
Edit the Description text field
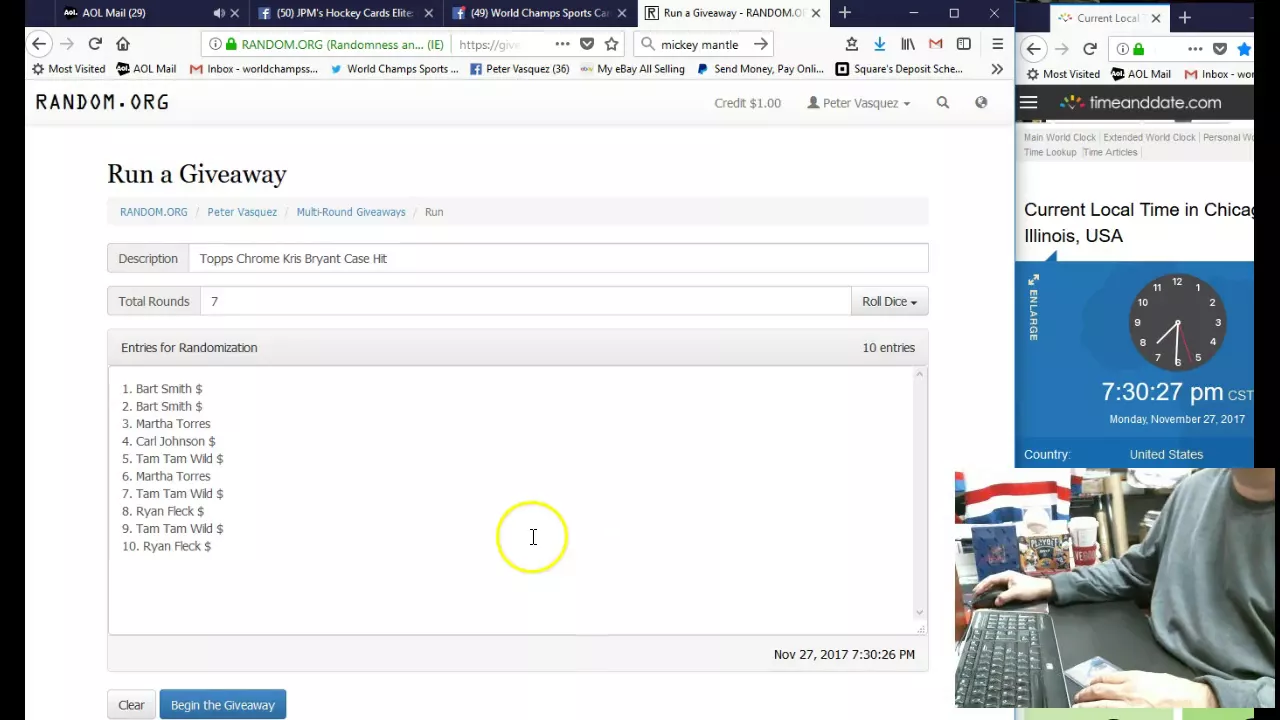click(558, 258)
